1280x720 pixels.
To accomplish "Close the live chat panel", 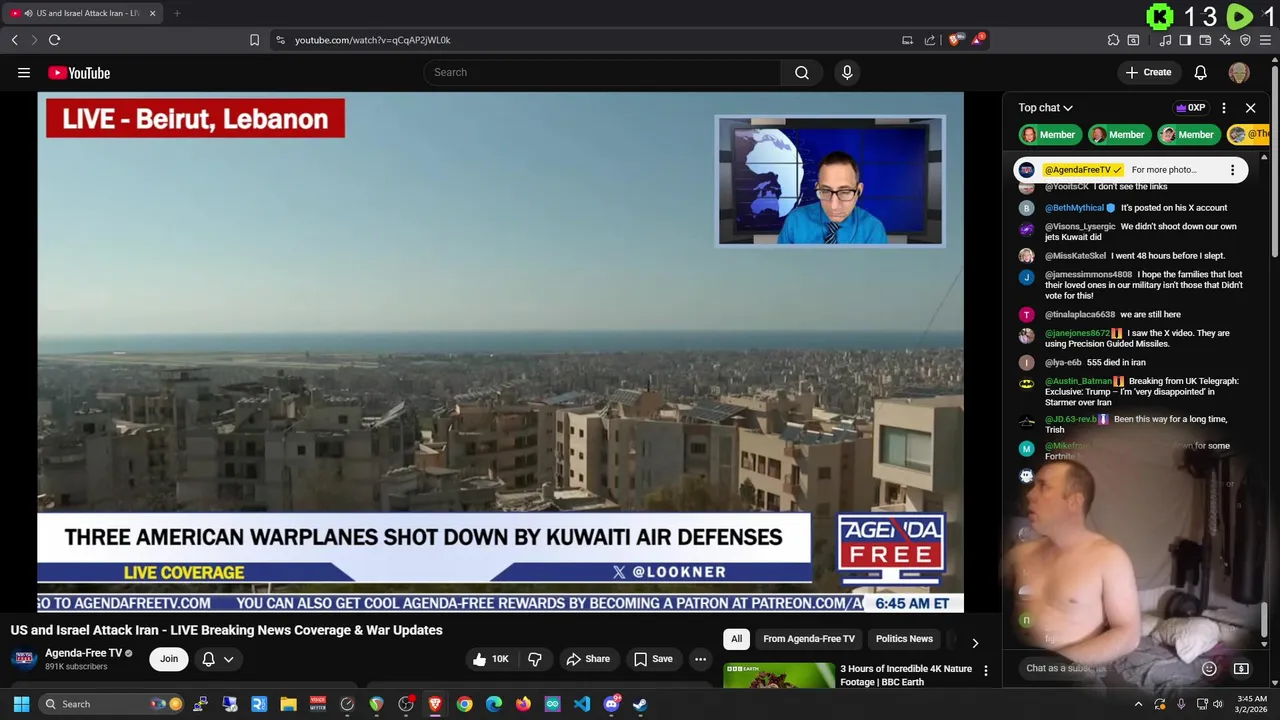I will click(1250, 107).
